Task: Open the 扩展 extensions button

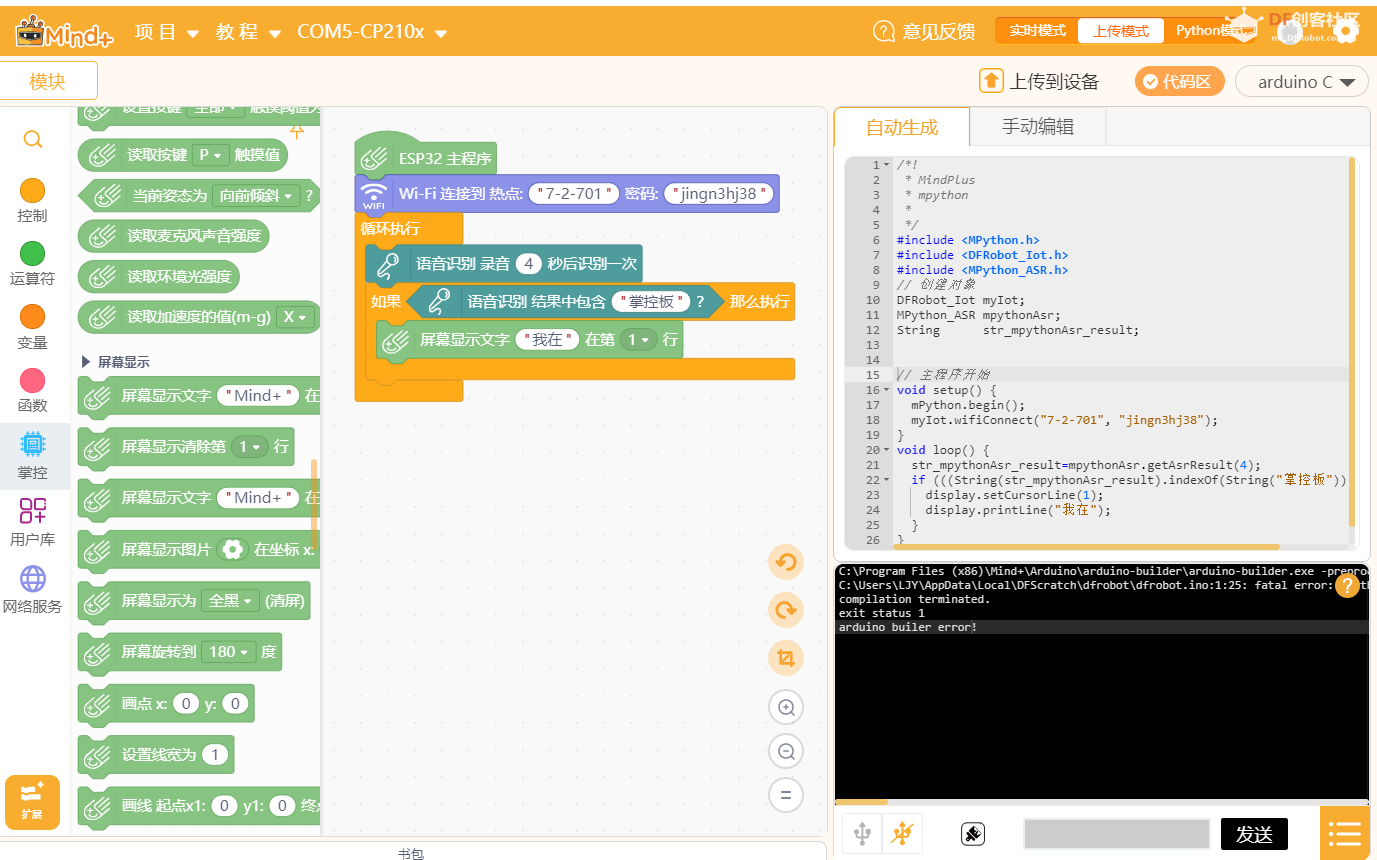Action: (32, 802)
